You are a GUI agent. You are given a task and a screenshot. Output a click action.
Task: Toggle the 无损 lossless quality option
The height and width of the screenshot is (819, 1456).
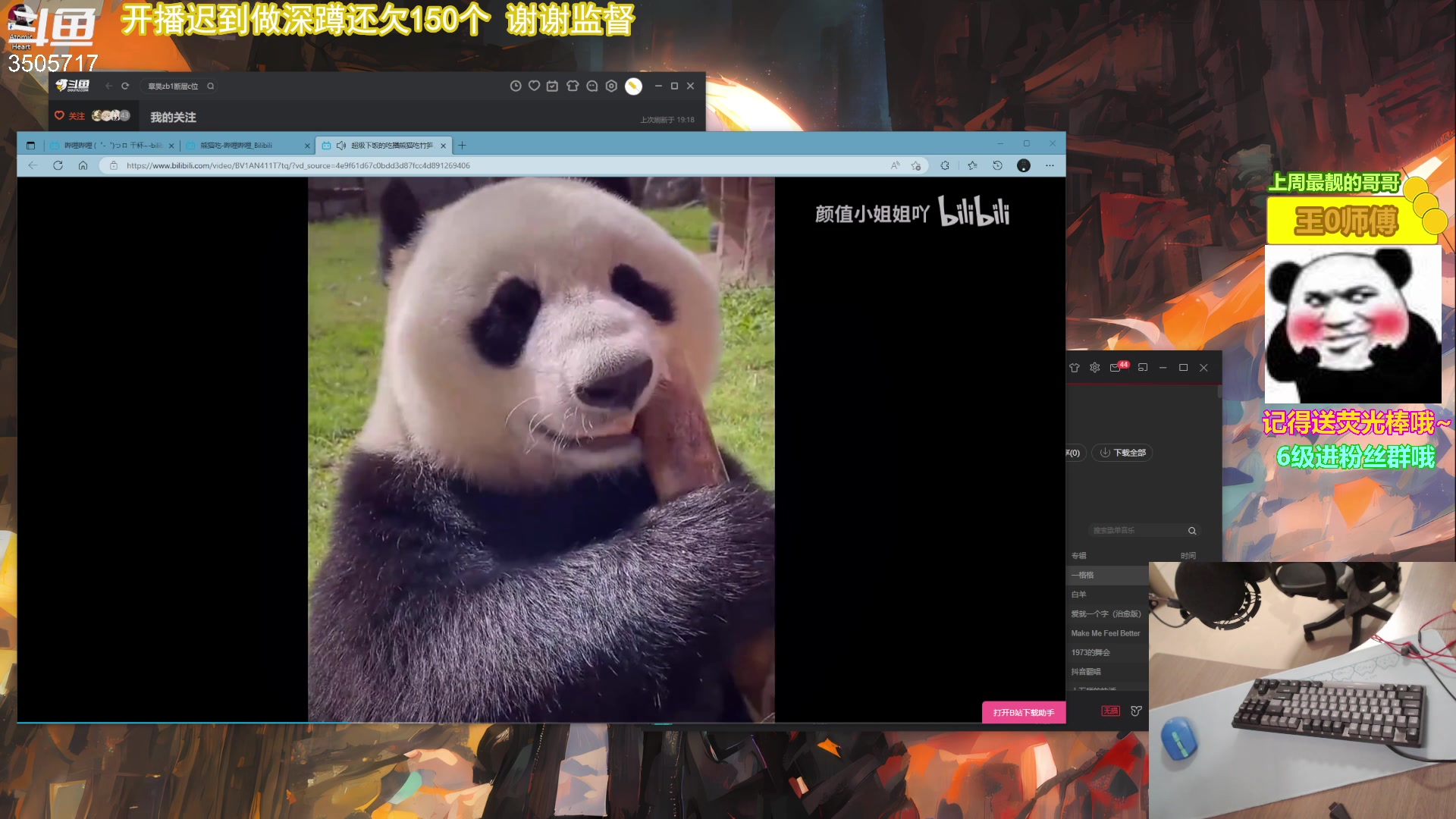point(1110,711)
